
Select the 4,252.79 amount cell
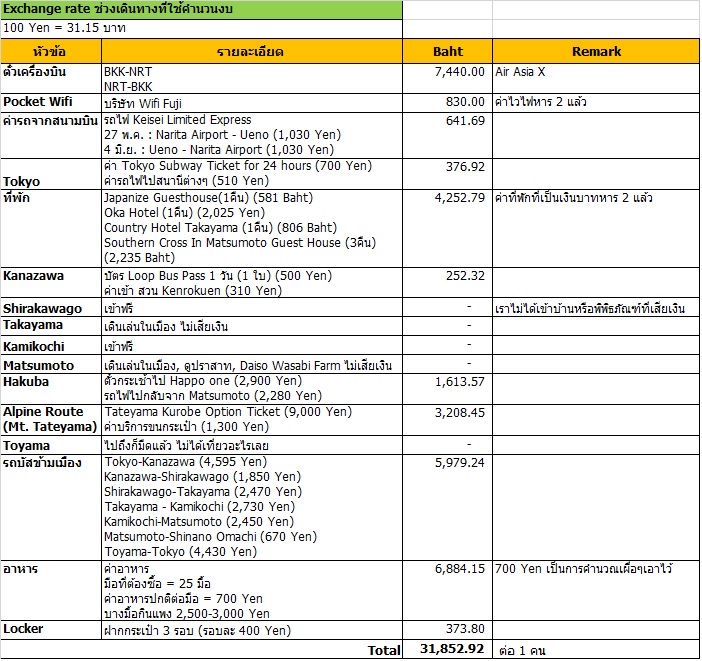click(447, 228)
